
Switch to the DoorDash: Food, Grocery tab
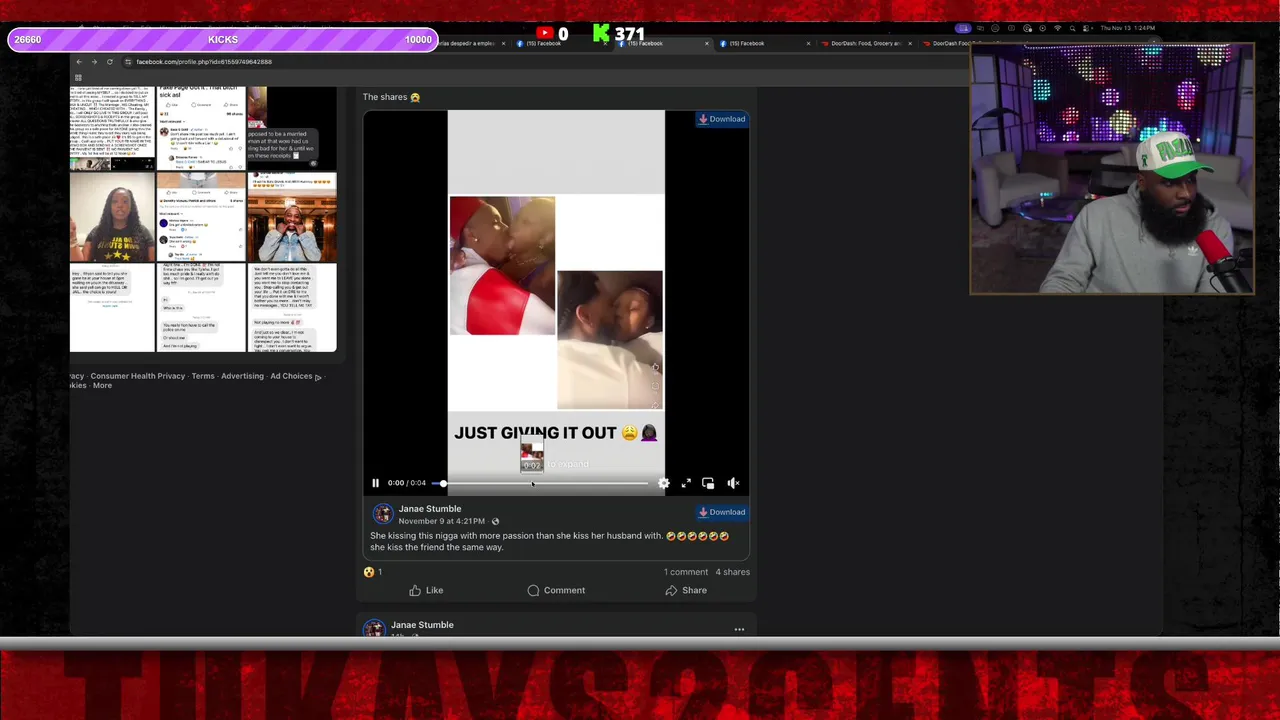pos(866,44)
